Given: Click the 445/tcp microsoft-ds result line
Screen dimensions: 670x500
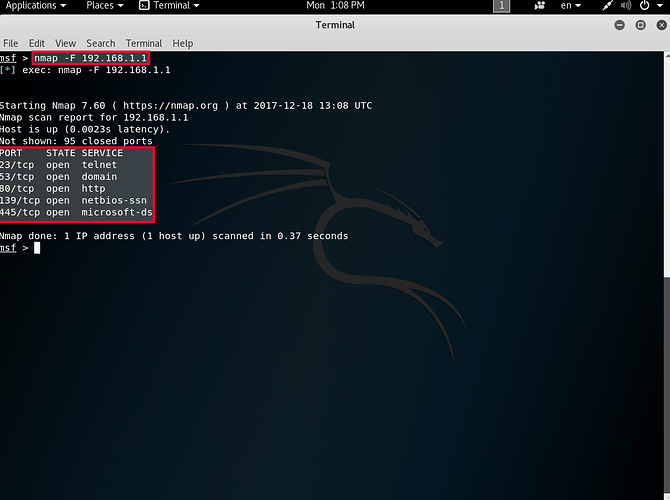Looking at the screenshot, I should [x=76, y=213].
